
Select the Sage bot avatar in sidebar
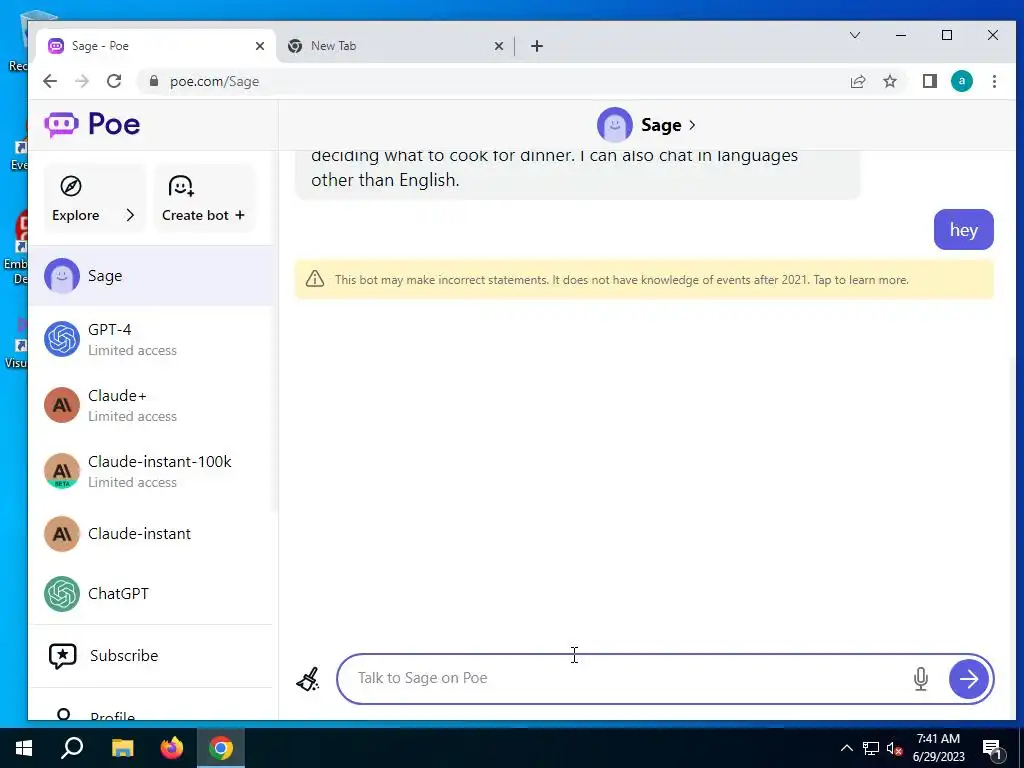tap(62, 276)
